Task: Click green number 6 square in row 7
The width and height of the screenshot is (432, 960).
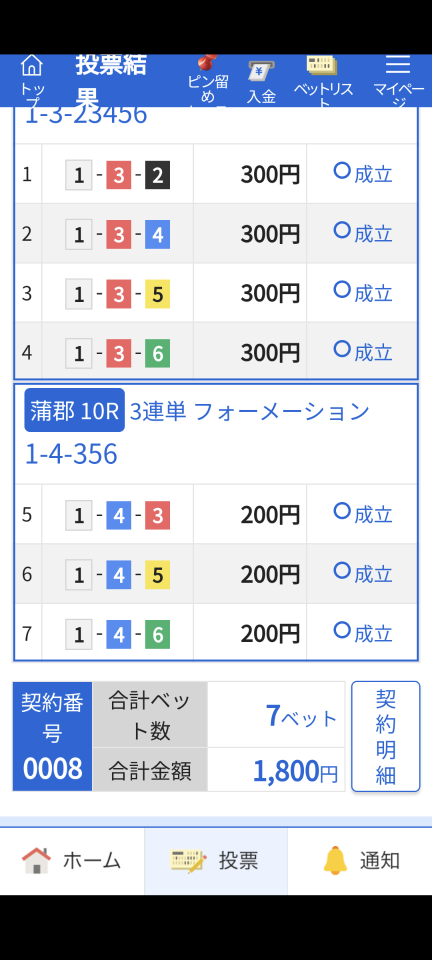Action: coord(157,635)
